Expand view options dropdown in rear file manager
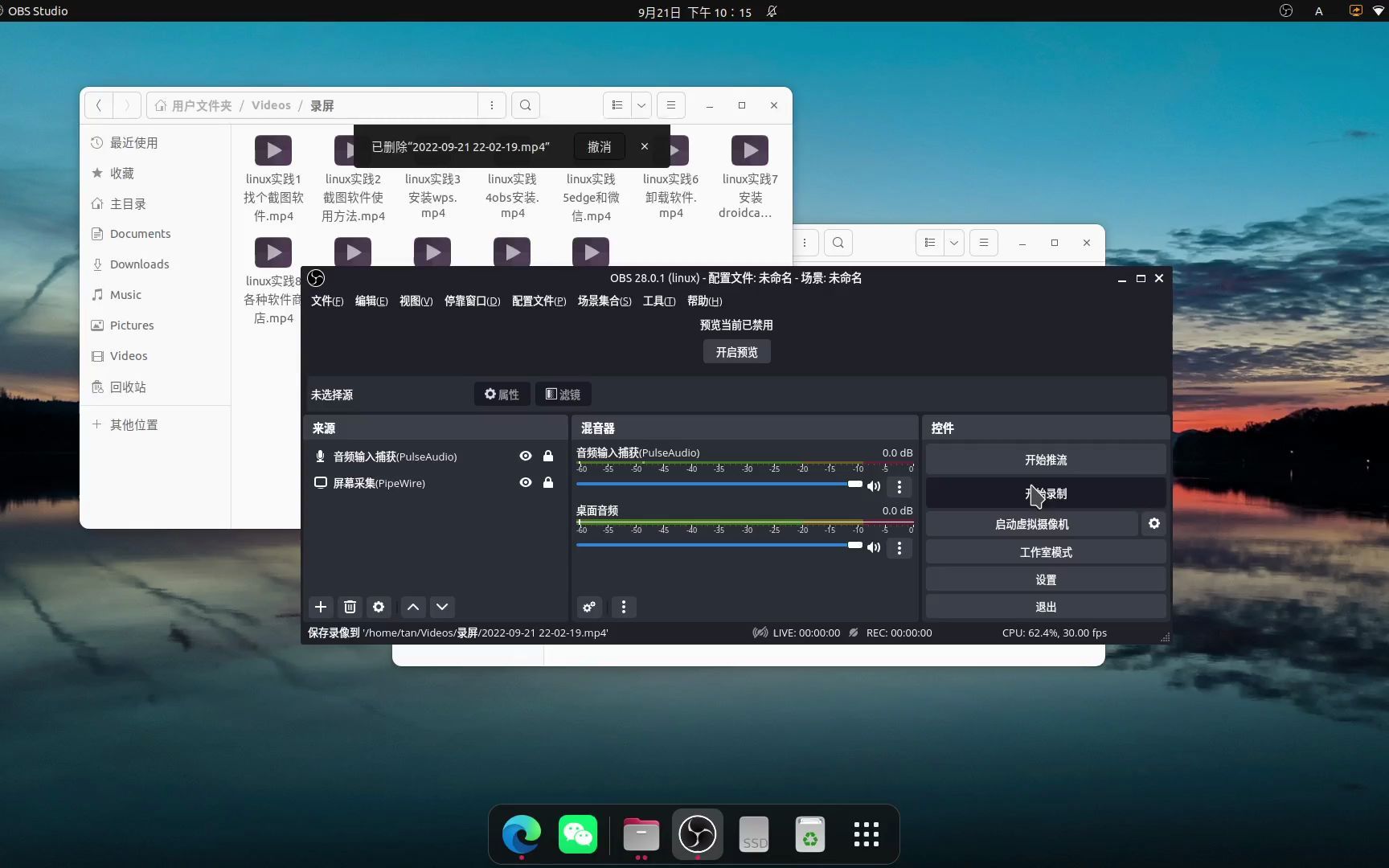The width and height of the screenshot is (1389, 868). 954,243
